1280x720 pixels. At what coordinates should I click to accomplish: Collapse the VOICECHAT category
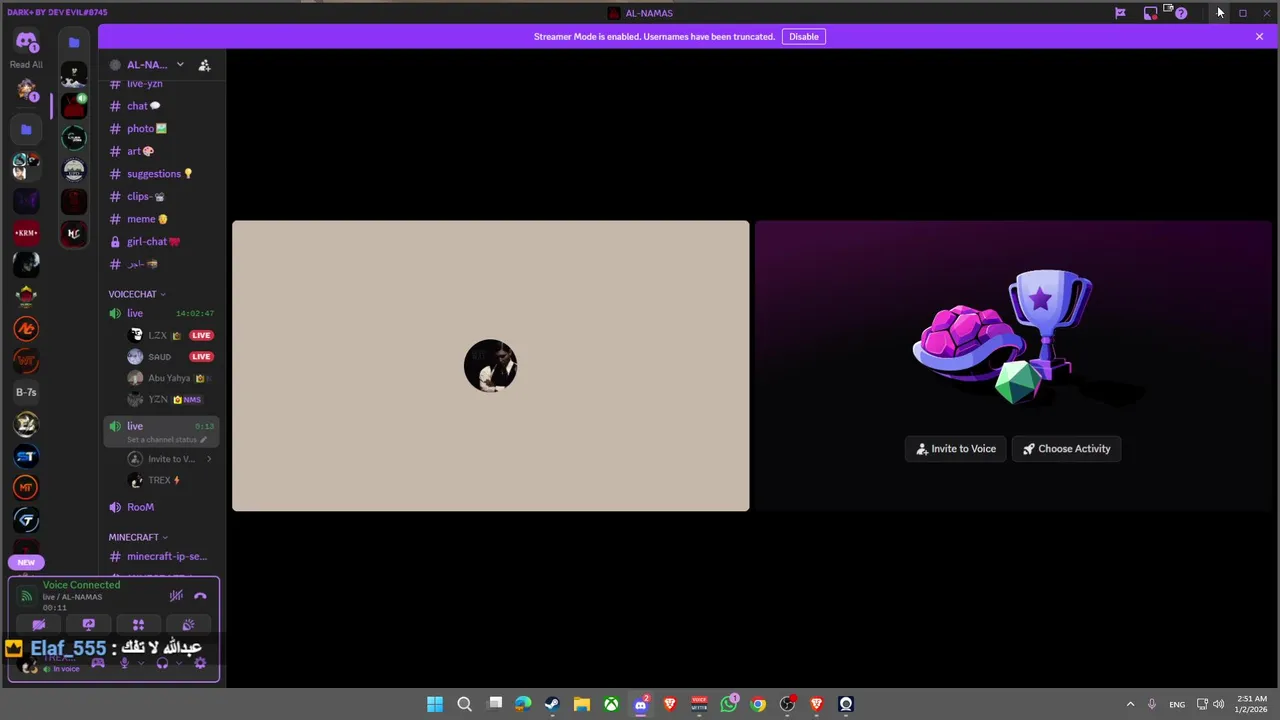click(137, 294)
